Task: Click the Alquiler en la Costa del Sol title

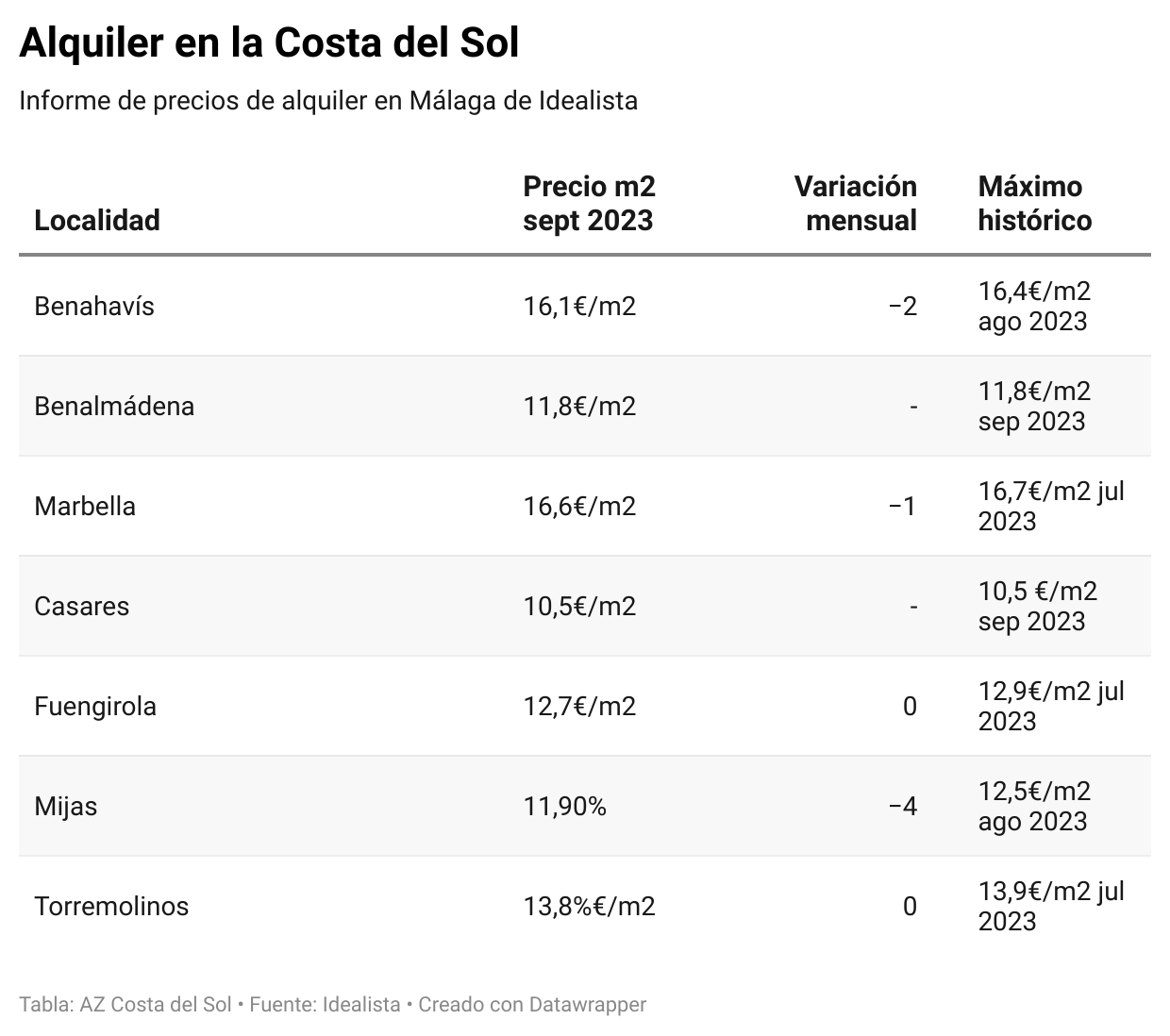Action: coord(269,43)
